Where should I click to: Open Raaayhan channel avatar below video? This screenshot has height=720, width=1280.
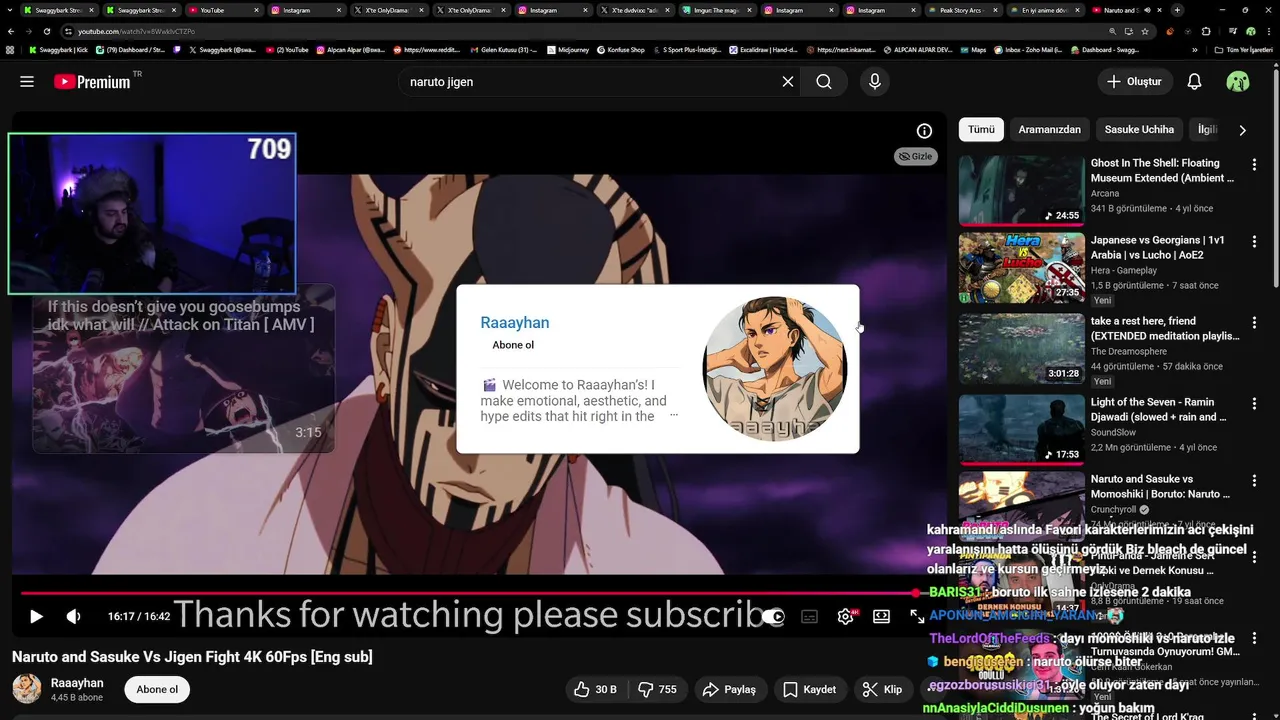(27, 689)
